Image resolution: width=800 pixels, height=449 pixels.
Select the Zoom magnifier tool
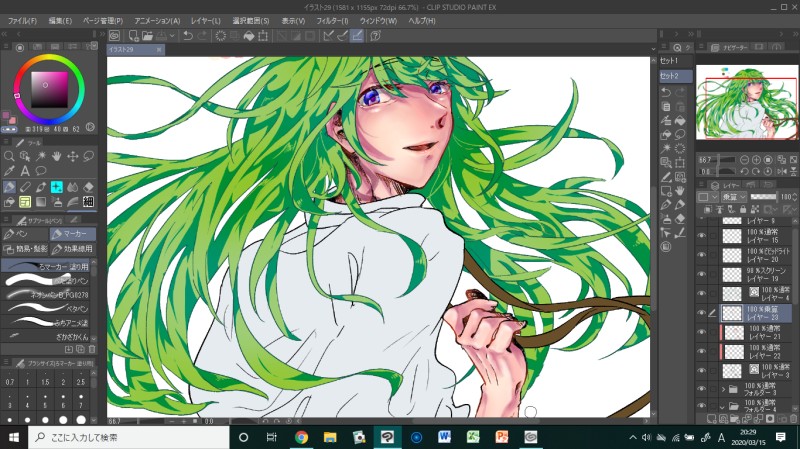(9, 156)
